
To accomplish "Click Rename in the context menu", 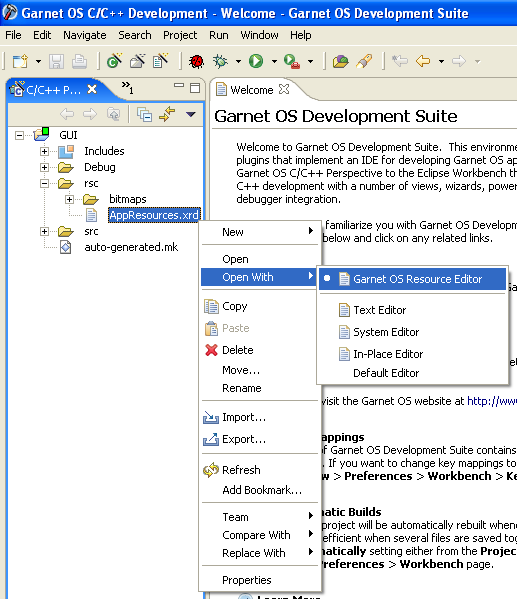I will point(259,388).
